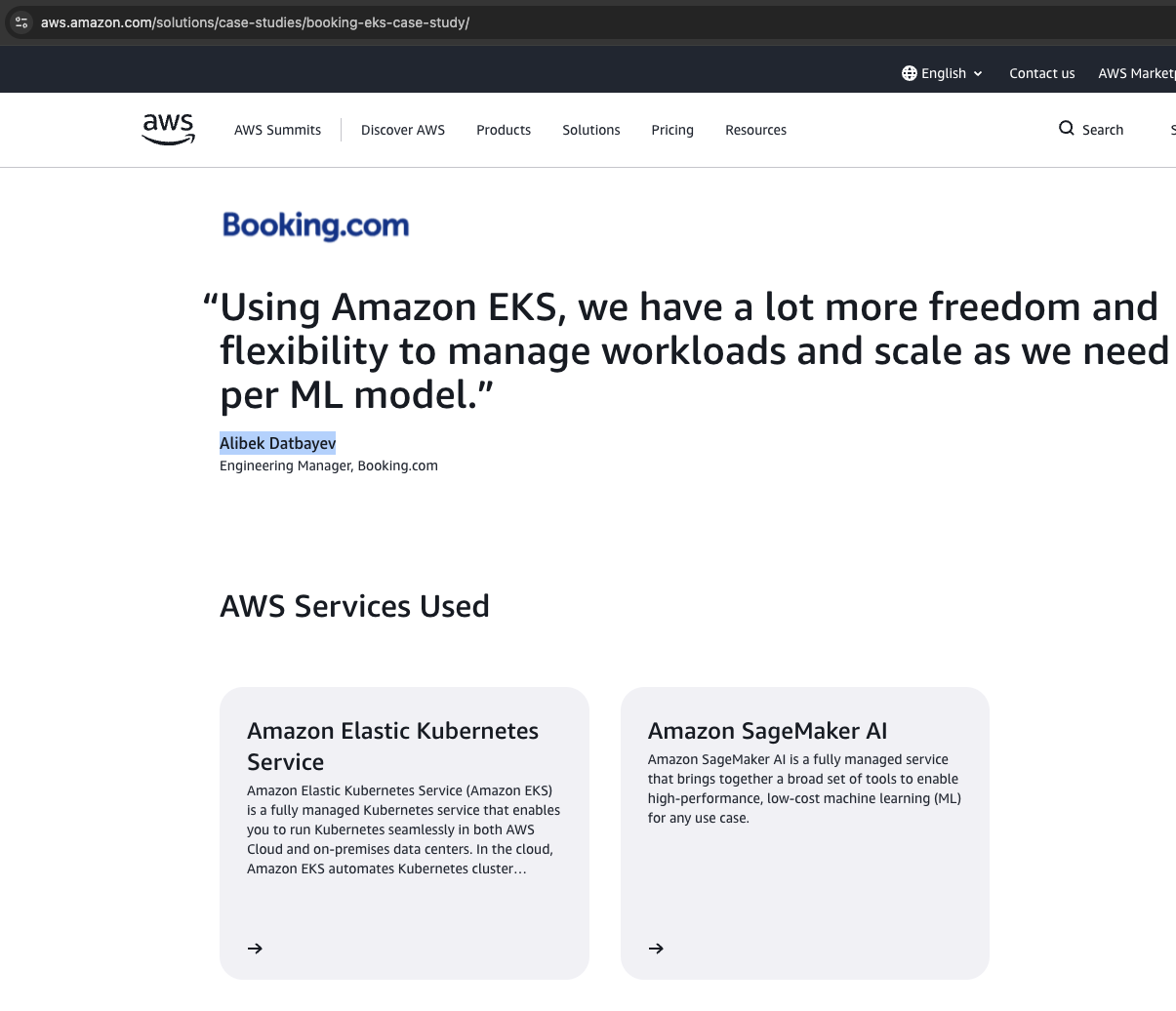This screenshot has height=1011, width=1176.
Task: Expand the English language dropdown chevron
Action: coord(978,74)
